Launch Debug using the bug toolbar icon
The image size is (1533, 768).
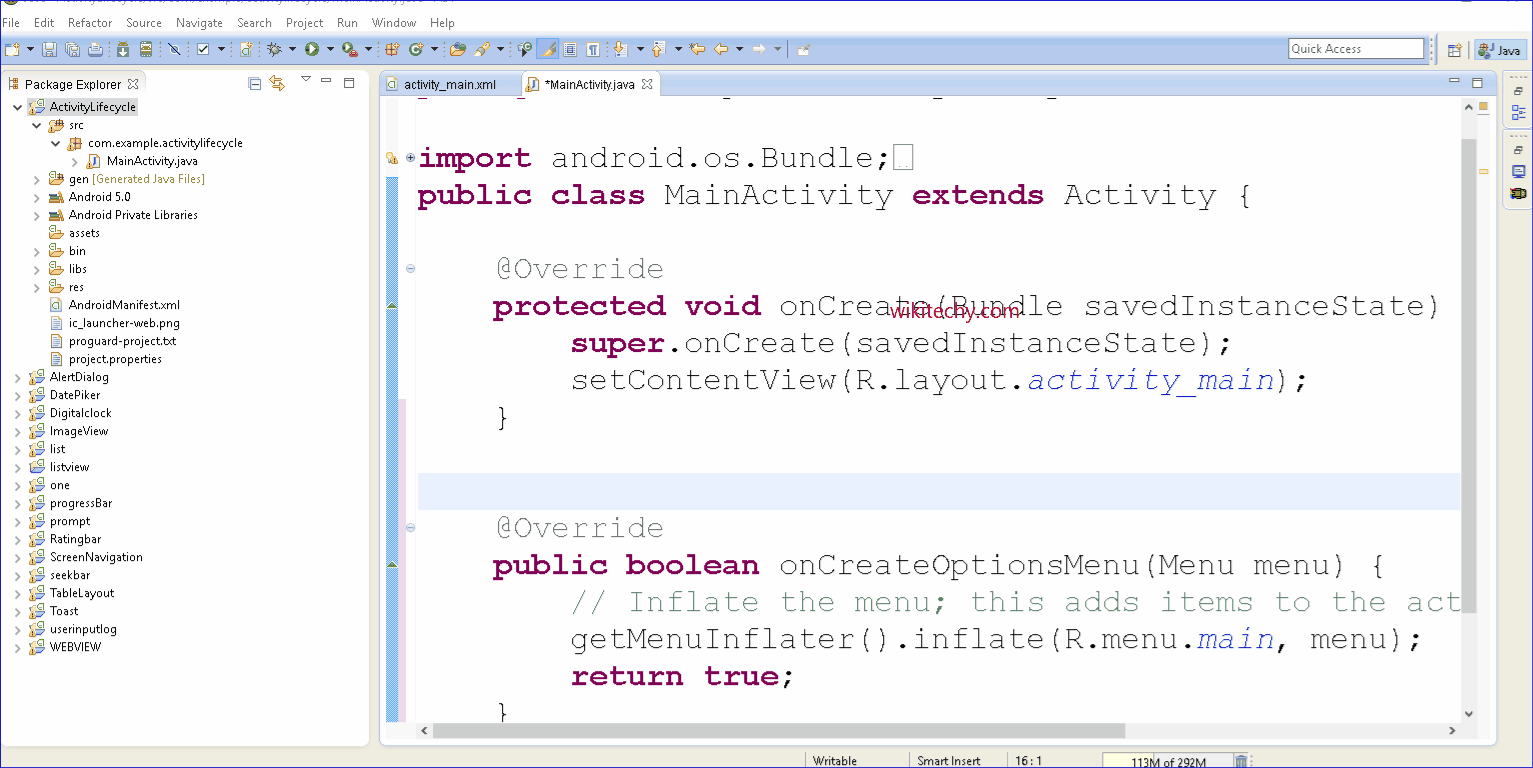click(x=275, y=48)
